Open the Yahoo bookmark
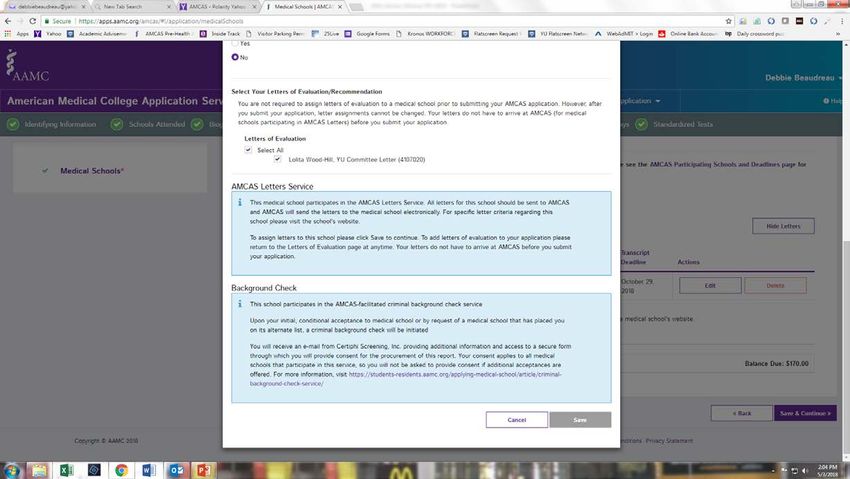 pyautogui.click(x=48, y=34)
